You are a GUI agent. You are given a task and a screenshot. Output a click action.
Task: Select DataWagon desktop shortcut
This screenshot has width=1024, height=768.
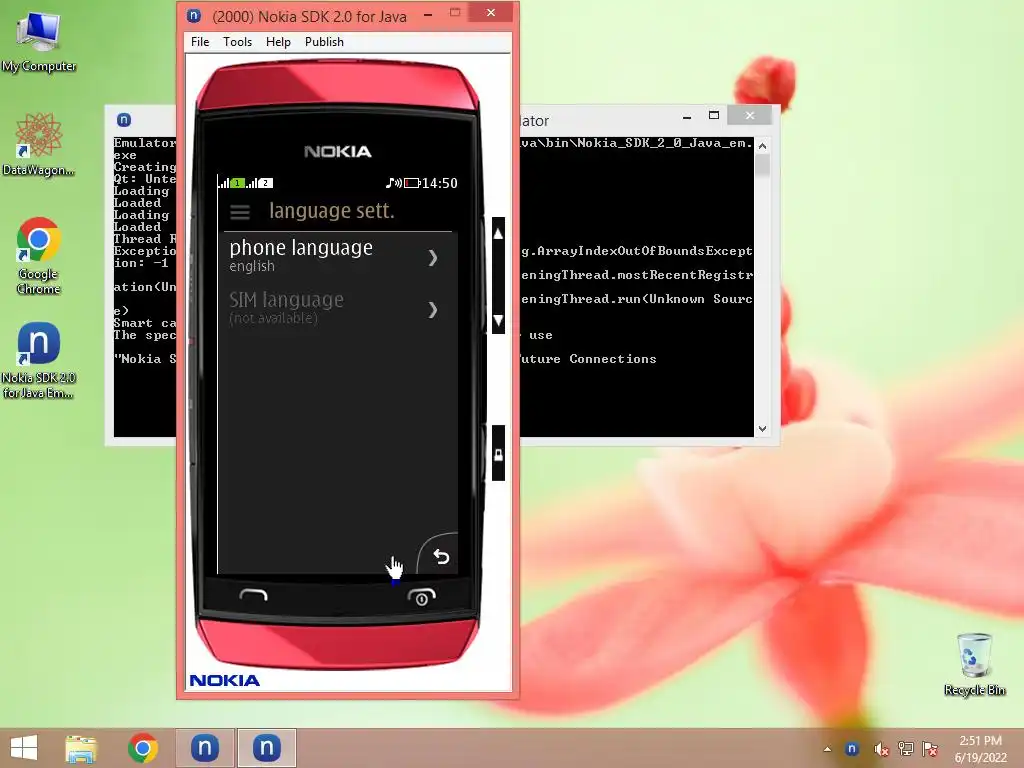(x=39, y=145)
